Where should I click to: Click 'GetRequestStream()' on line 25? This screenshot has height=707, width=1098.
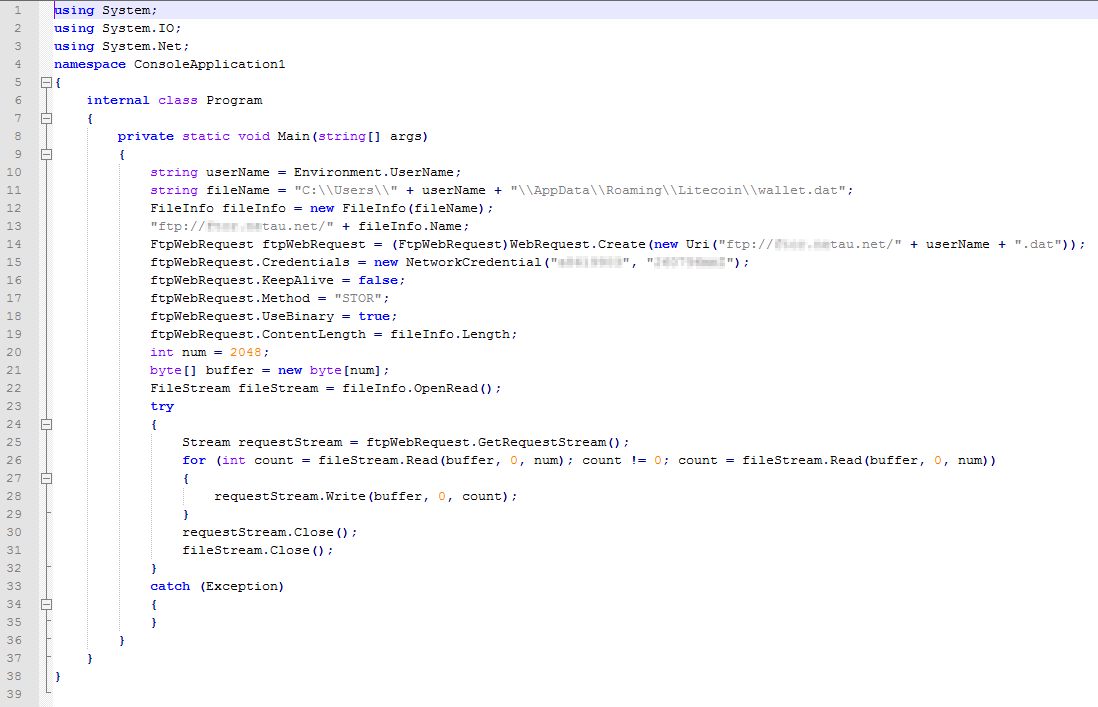[x=549, y=442]
